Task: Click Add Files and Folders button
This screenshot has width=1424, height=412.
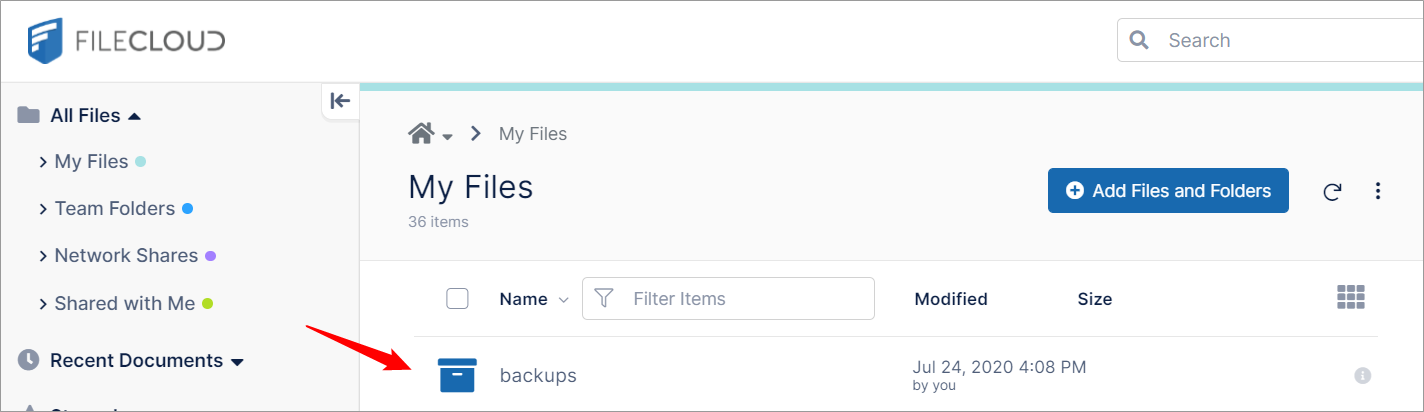Action: (x=1168, y=191)
